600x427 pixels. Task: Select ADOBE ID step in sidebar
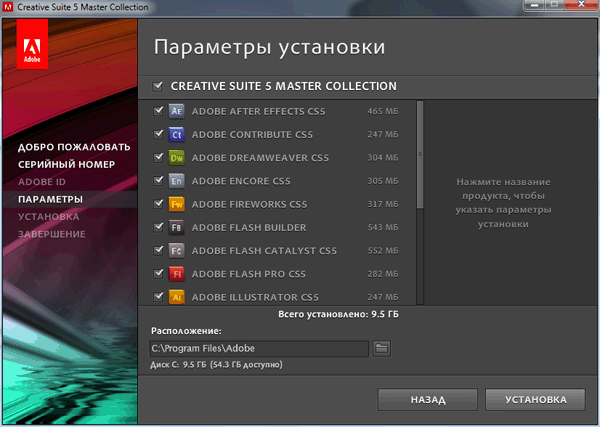pyautogui.click(x=42, y=182)
